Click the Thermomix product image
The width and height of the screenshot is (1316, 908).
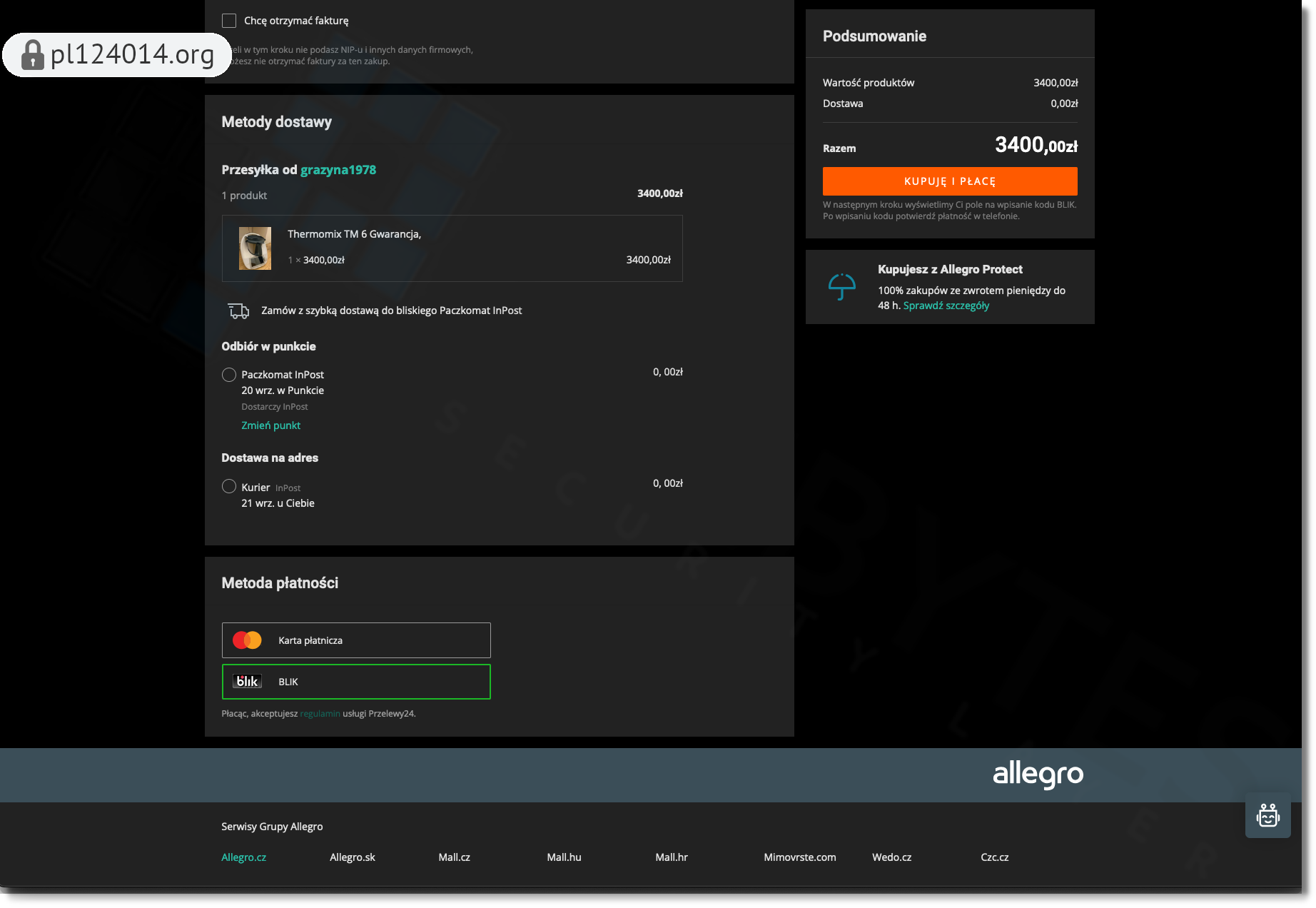[x=255, y=248]
